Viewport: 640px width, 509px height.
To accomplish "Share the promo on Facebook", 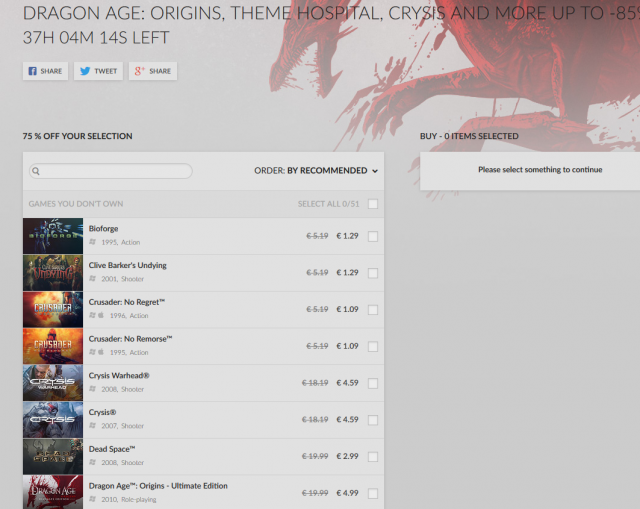I will point(45,71).
